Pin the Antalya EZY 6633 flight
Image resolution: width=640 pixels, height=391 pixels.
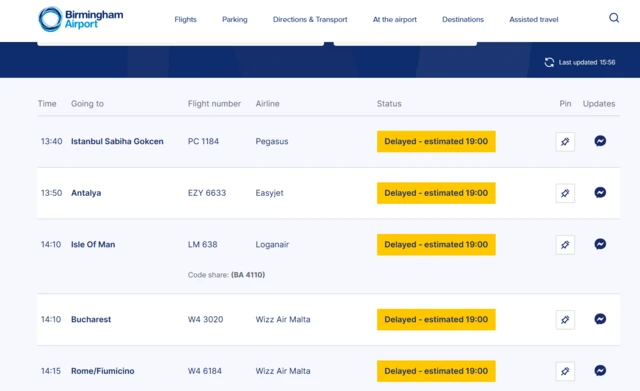pos(565,193)
